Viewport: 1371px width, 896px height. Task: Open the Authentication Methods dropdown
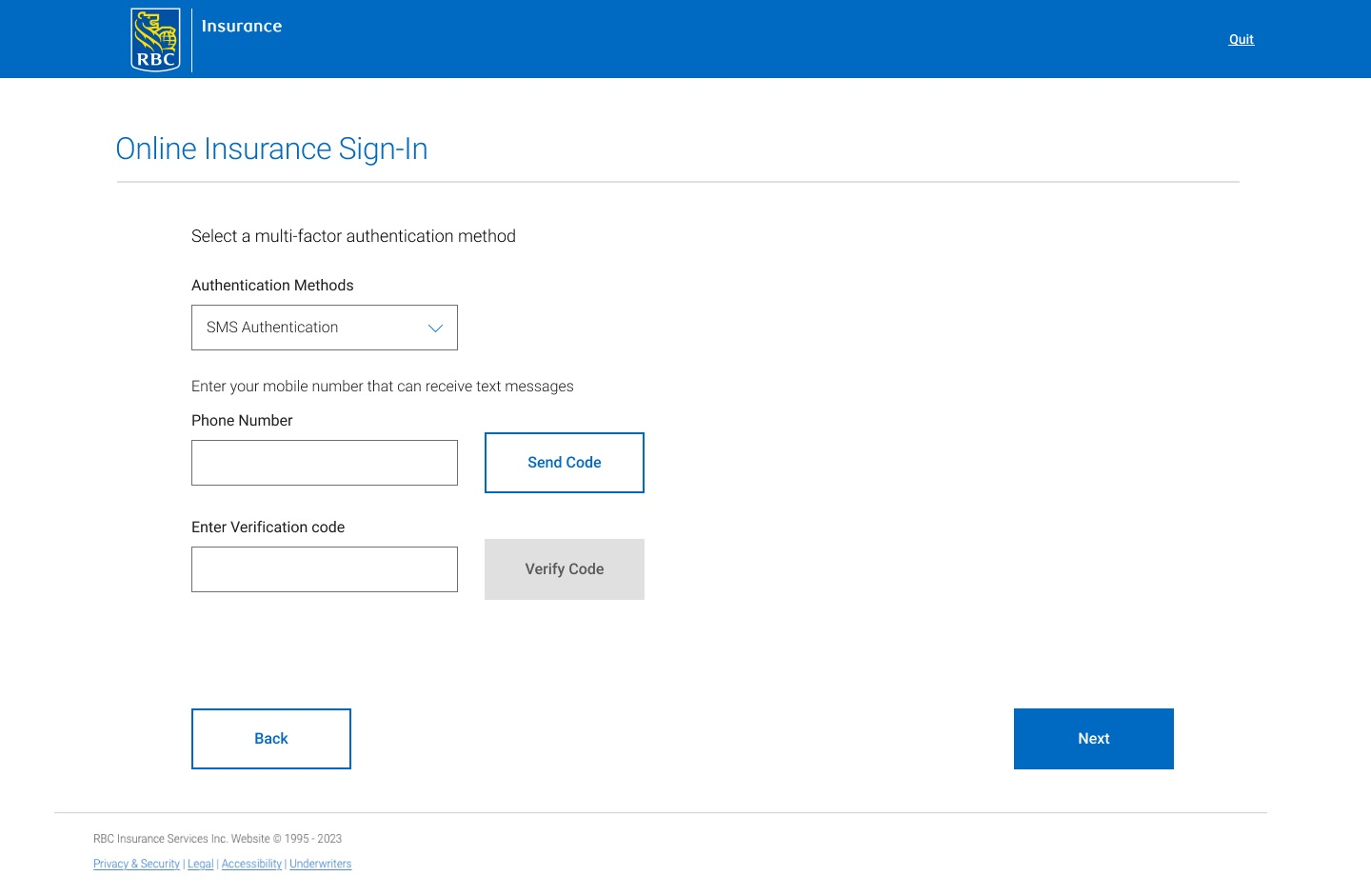325,328
